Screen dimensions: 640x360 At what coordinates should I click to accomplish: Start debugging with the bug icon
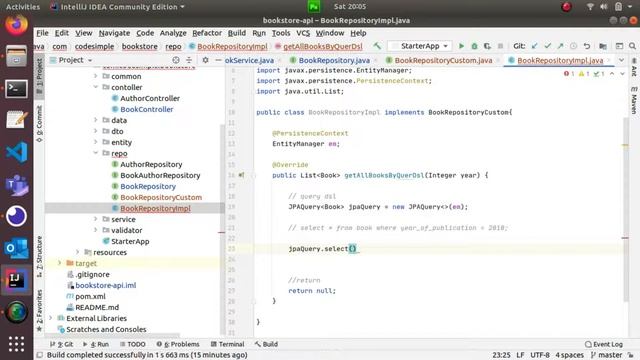coord(474,46)
